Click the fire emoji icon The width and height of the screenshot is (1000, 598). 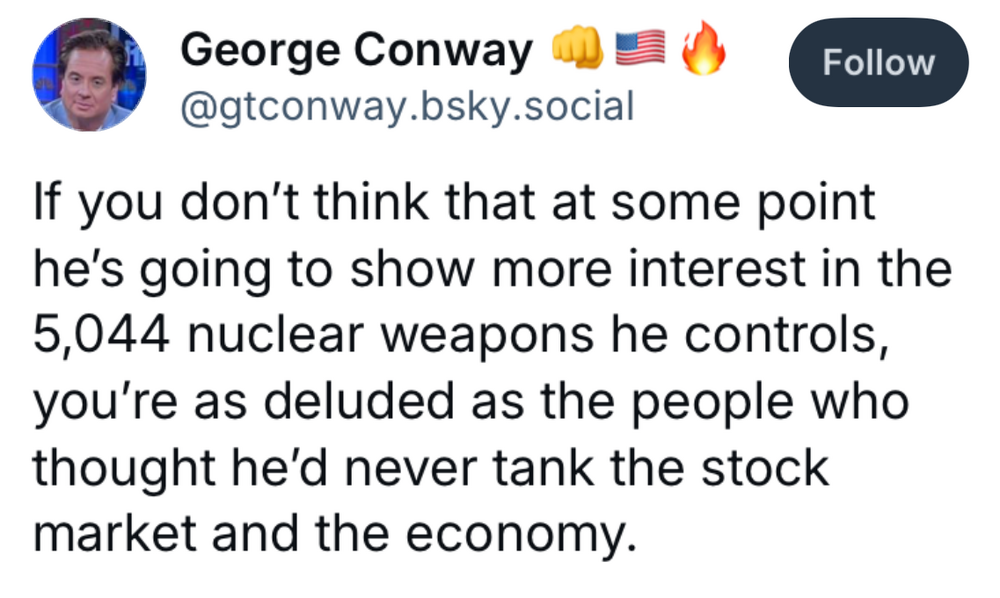(703, 48)
